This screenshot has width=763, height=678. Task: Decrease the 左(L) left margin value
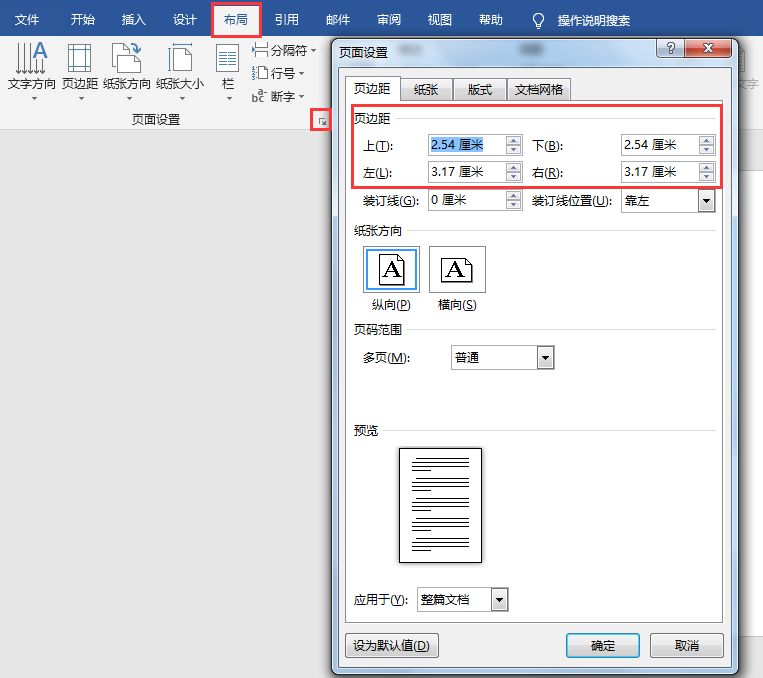pos(513,176)
